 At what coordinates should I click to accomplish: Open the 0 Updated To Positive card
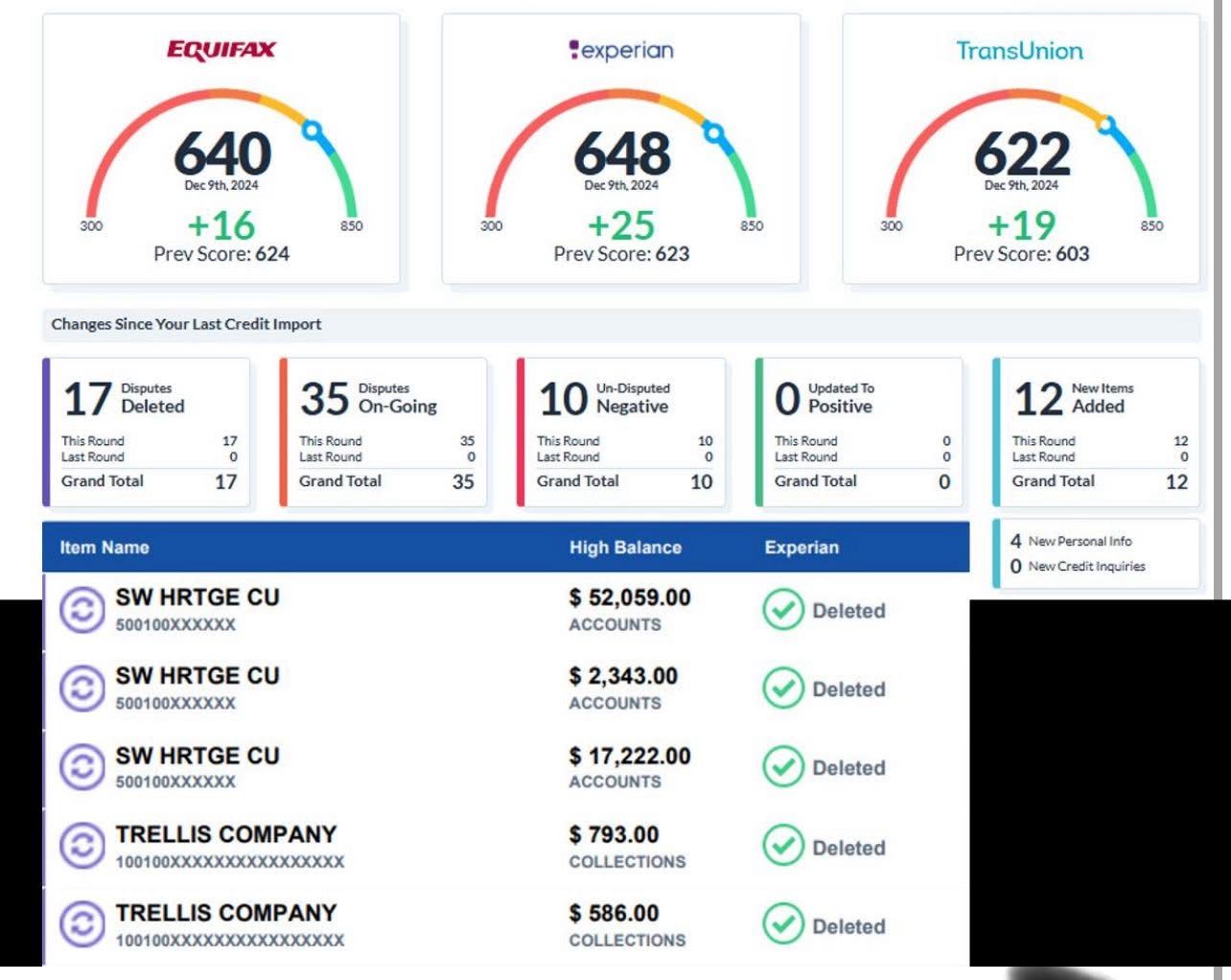(x=859, y=432)
